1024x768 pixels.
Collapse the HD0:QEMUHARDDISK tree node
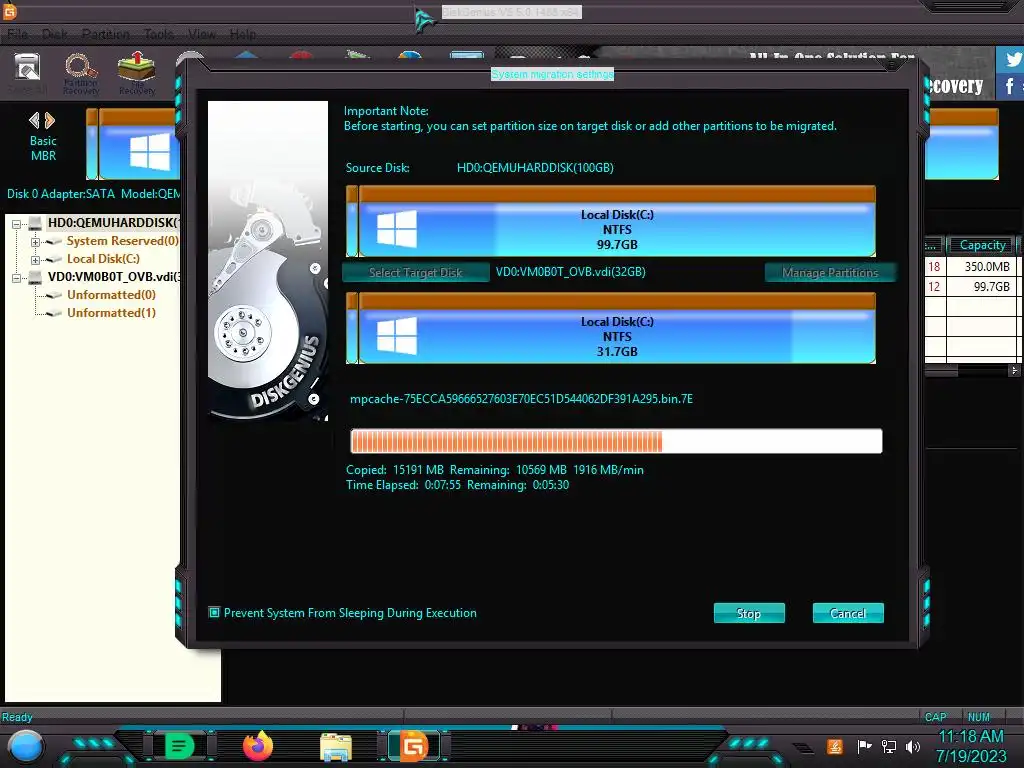point(17,224)
